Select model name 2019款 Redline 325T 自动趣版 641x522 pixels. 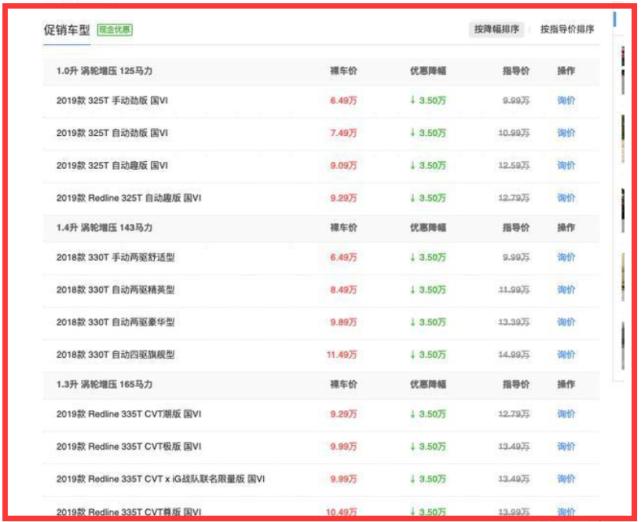(x=129, y=198)
